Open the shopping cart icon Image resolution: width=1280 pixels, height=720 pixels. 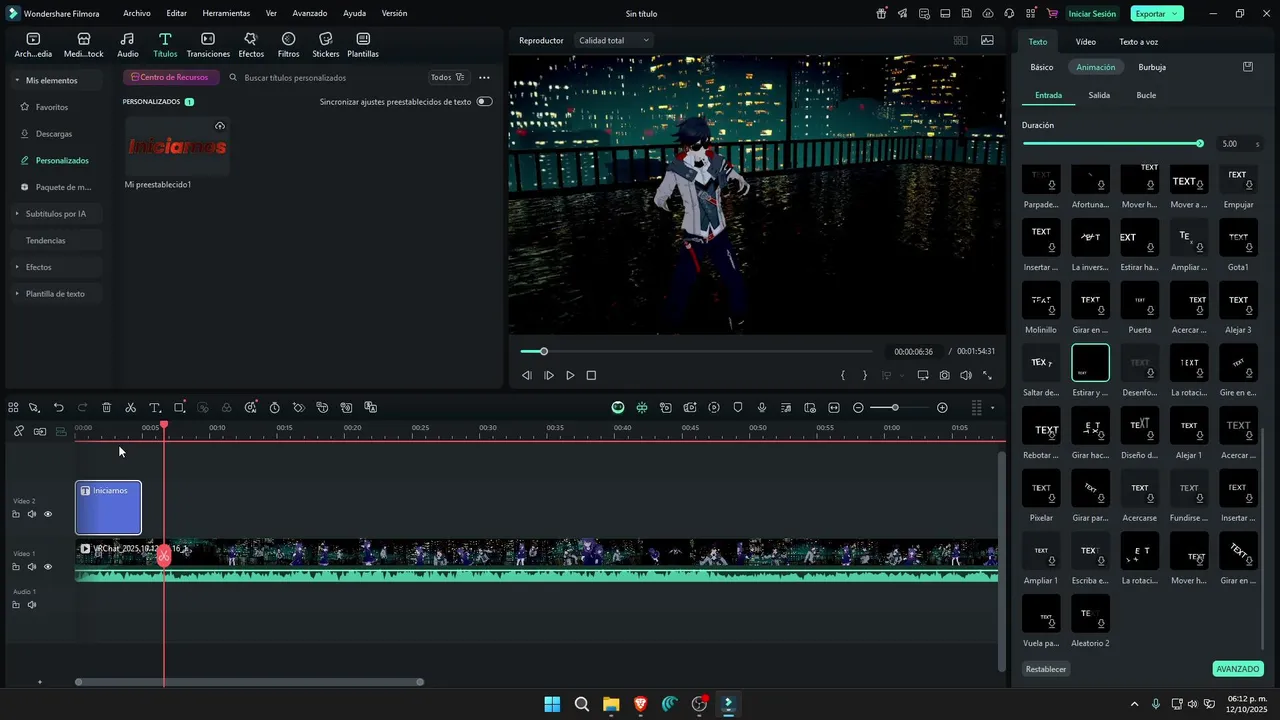point(1052,14)
